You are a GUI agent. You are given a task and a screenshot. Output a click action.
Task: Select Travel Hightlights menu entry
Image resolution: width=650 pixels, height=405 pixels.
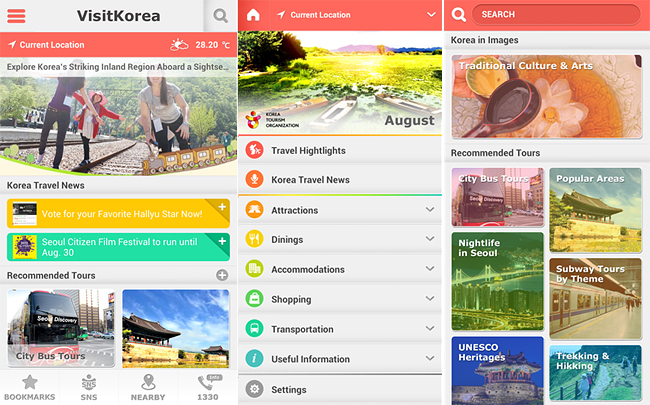click(x=340, y=150)
